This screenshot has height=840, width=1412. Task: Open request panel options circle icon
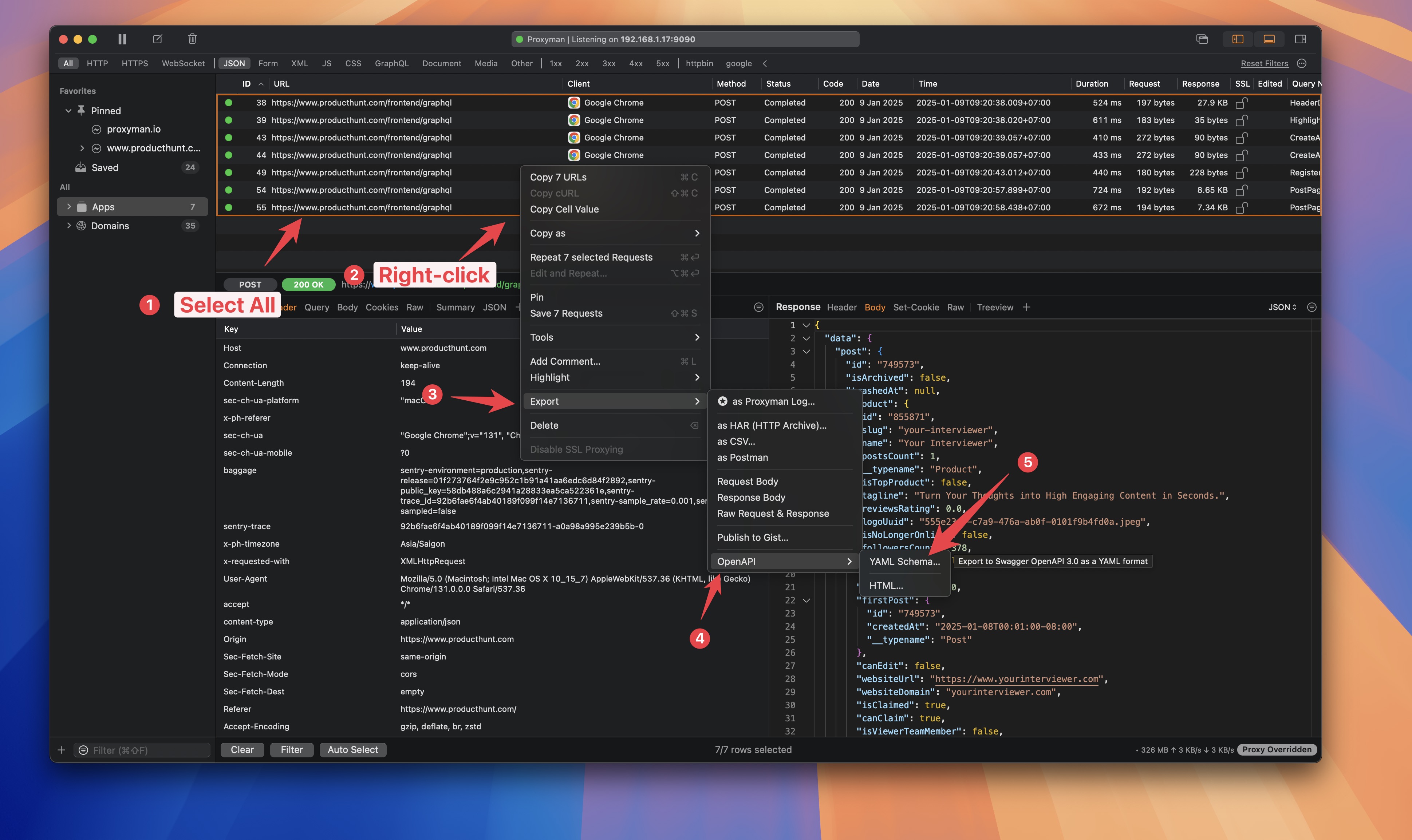pyautogui.click(x=759, y=308)
